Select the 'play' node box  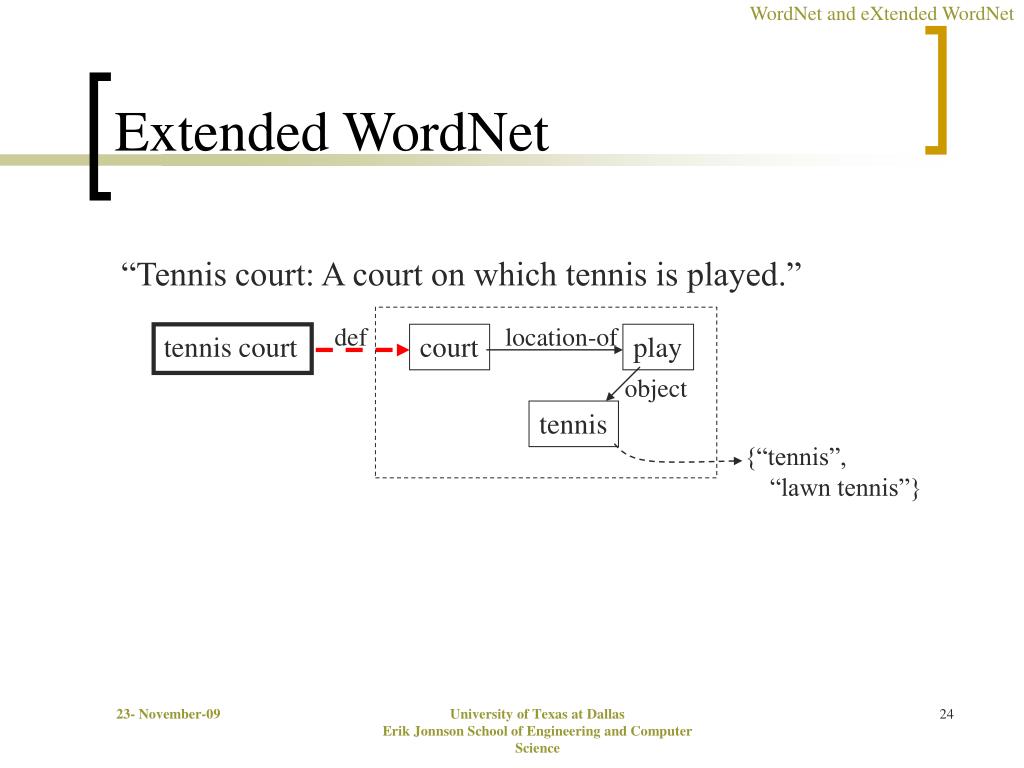tap(658, 347)
